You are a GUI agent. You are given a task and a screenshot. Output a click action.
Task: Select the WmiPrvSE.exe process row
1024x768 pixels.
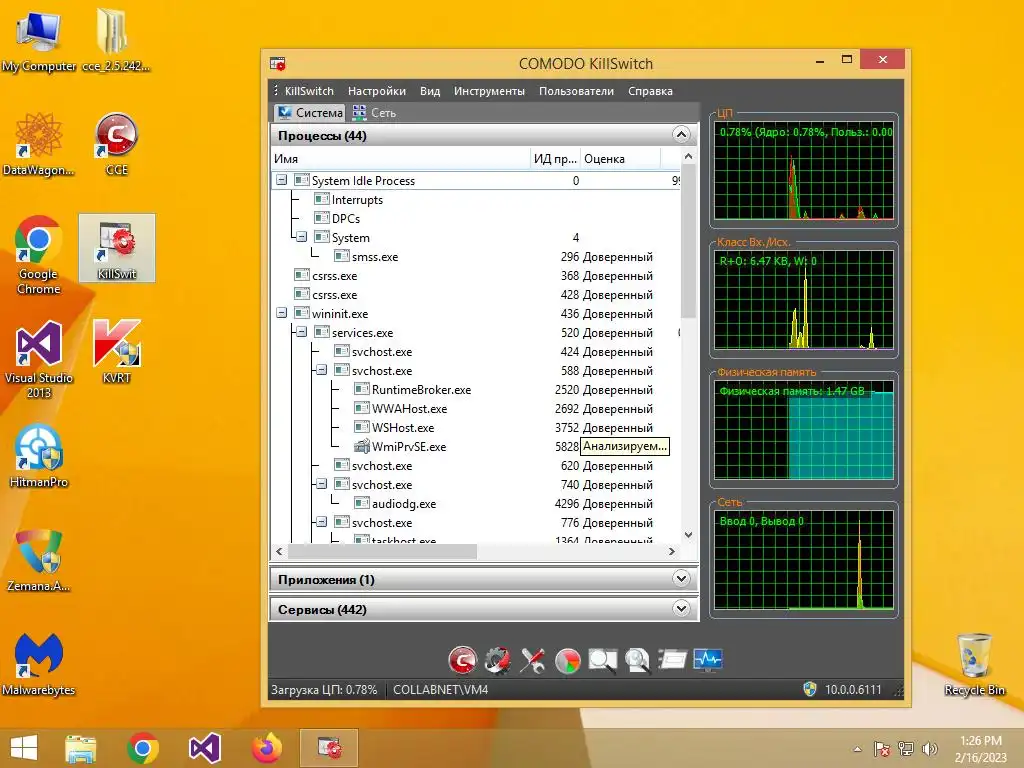tap(476, 447)
